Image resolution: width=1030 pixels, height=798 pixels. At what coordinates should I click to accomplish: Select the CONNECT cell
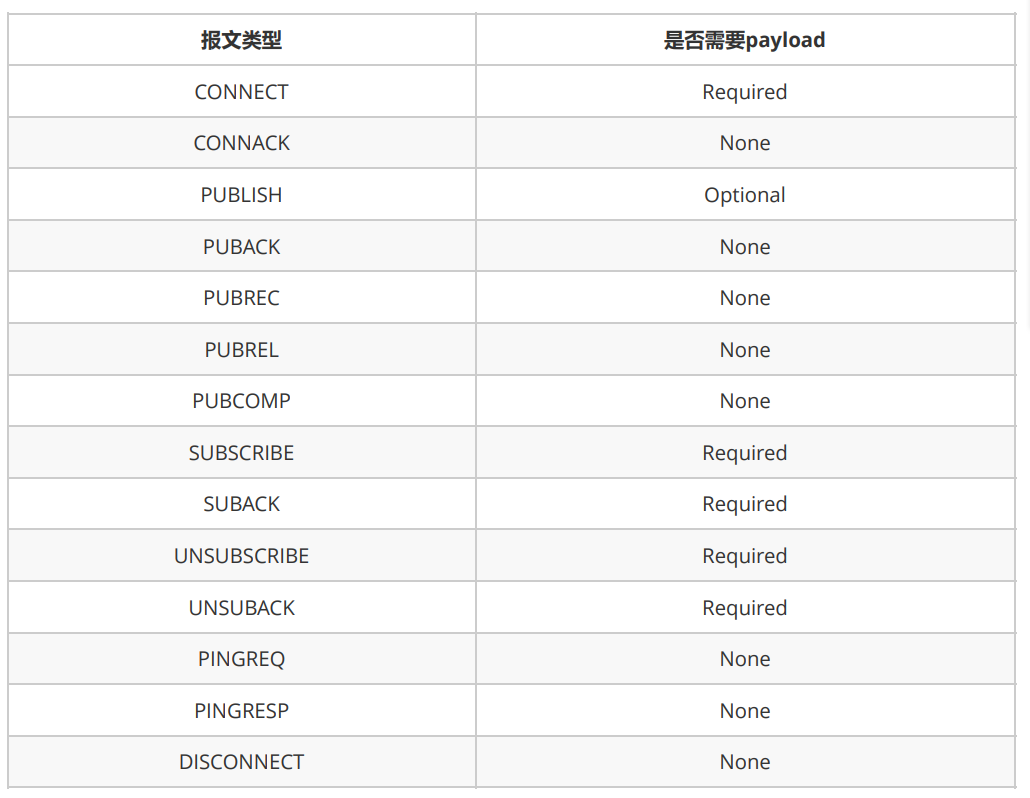click(x=241, y=92)
